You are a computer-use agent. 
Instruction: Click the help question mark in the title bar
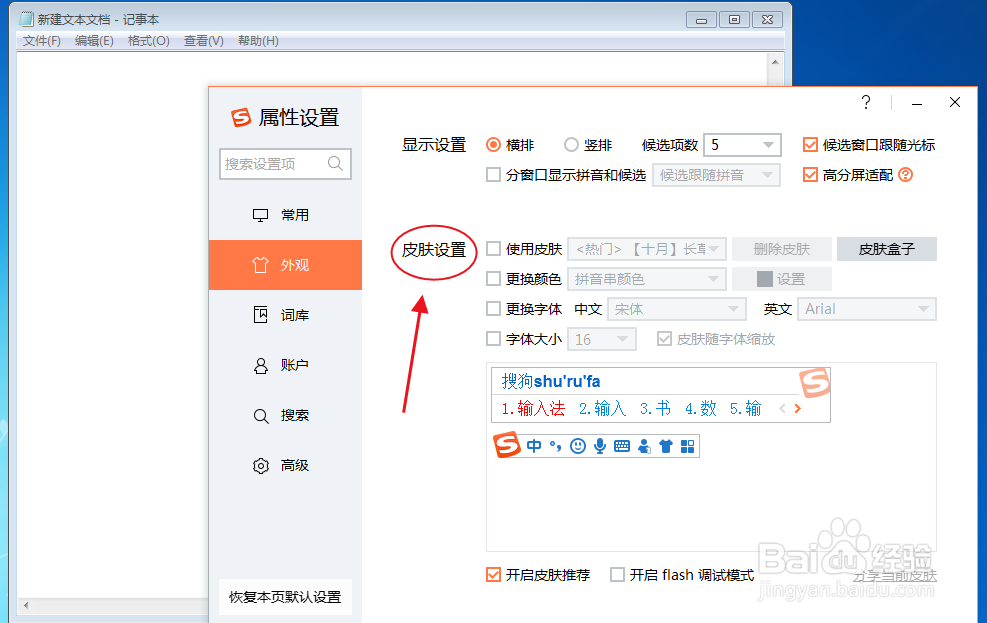click(x=866, y=102)
